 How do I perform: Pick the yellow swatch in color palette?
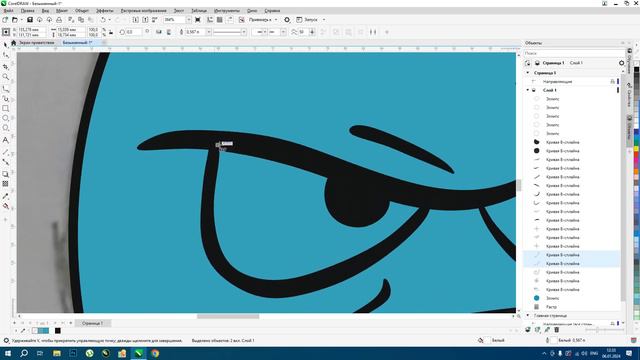(x=636, y=149)
